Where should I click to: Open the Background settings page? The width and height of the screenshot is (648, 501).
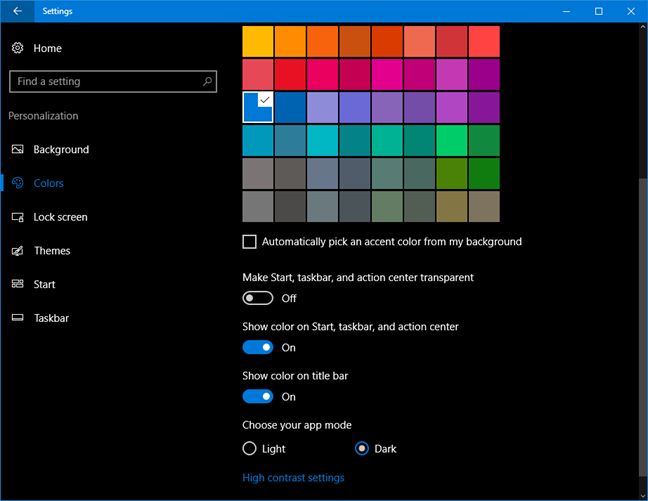(61, 149)
